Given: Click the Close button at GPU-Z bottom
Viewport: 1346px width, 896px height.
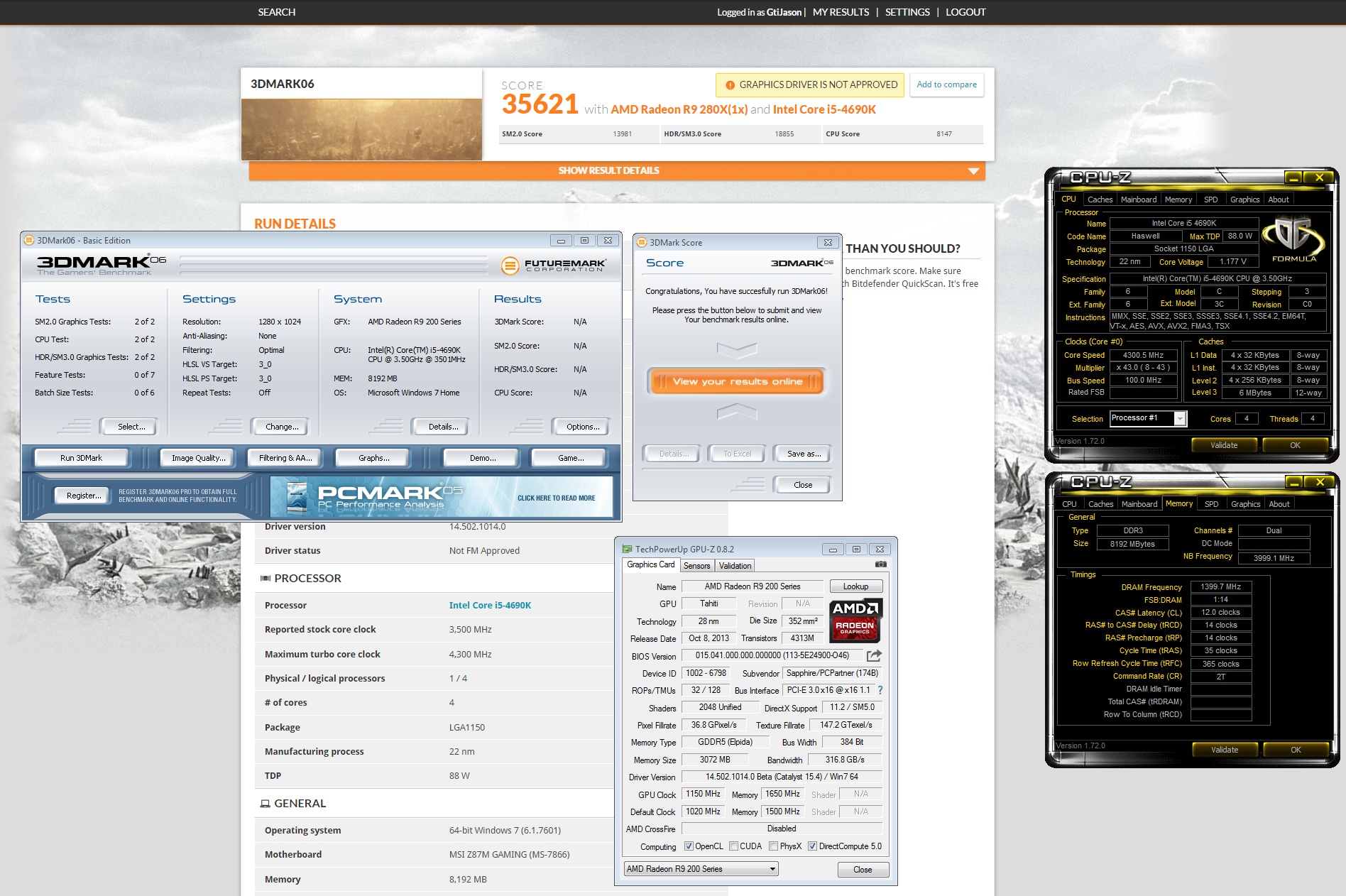Looking at the screenshot, I should point(863,869).
